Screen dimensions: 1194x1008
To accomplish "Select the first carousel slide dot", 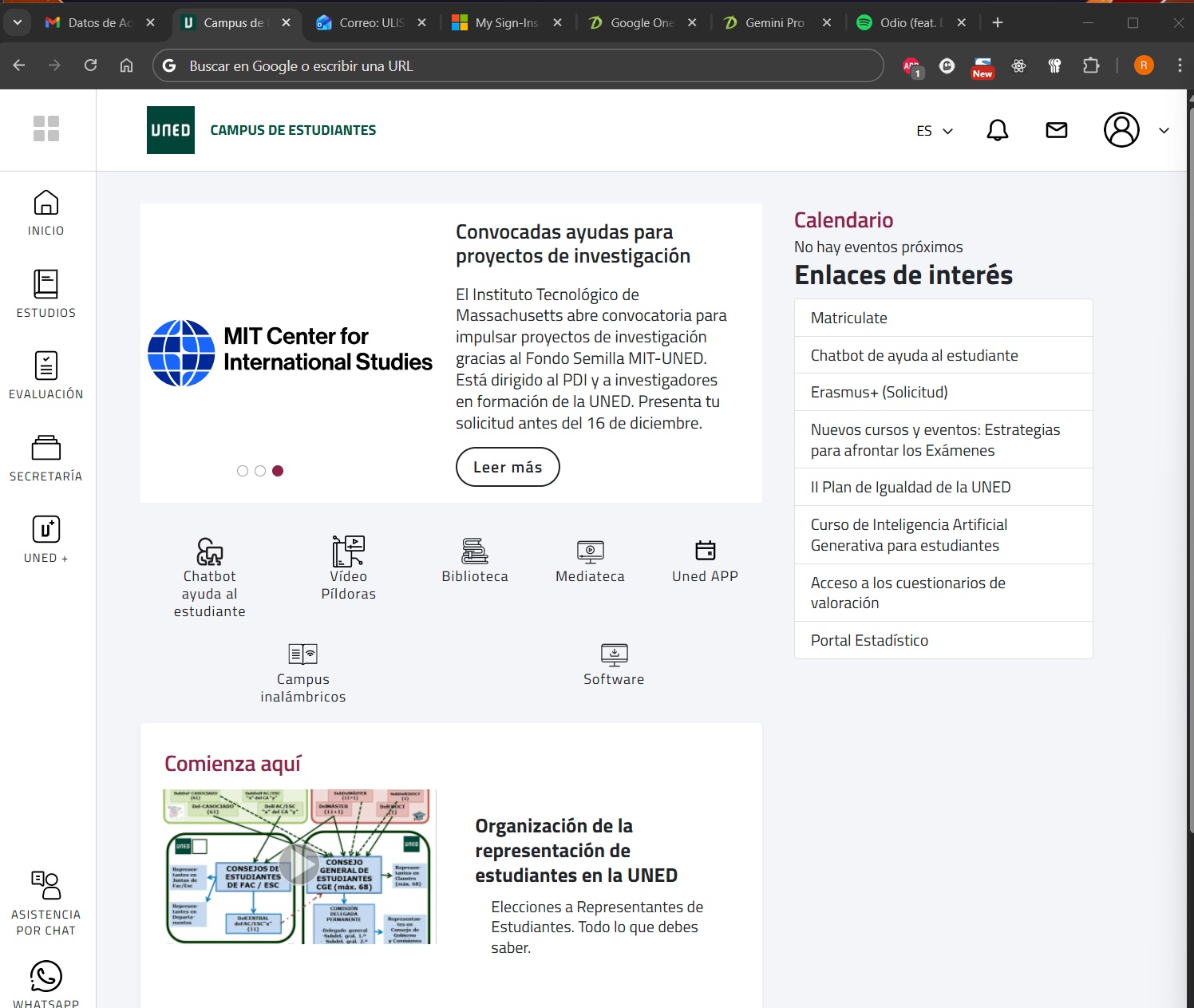I will [243, 471].
